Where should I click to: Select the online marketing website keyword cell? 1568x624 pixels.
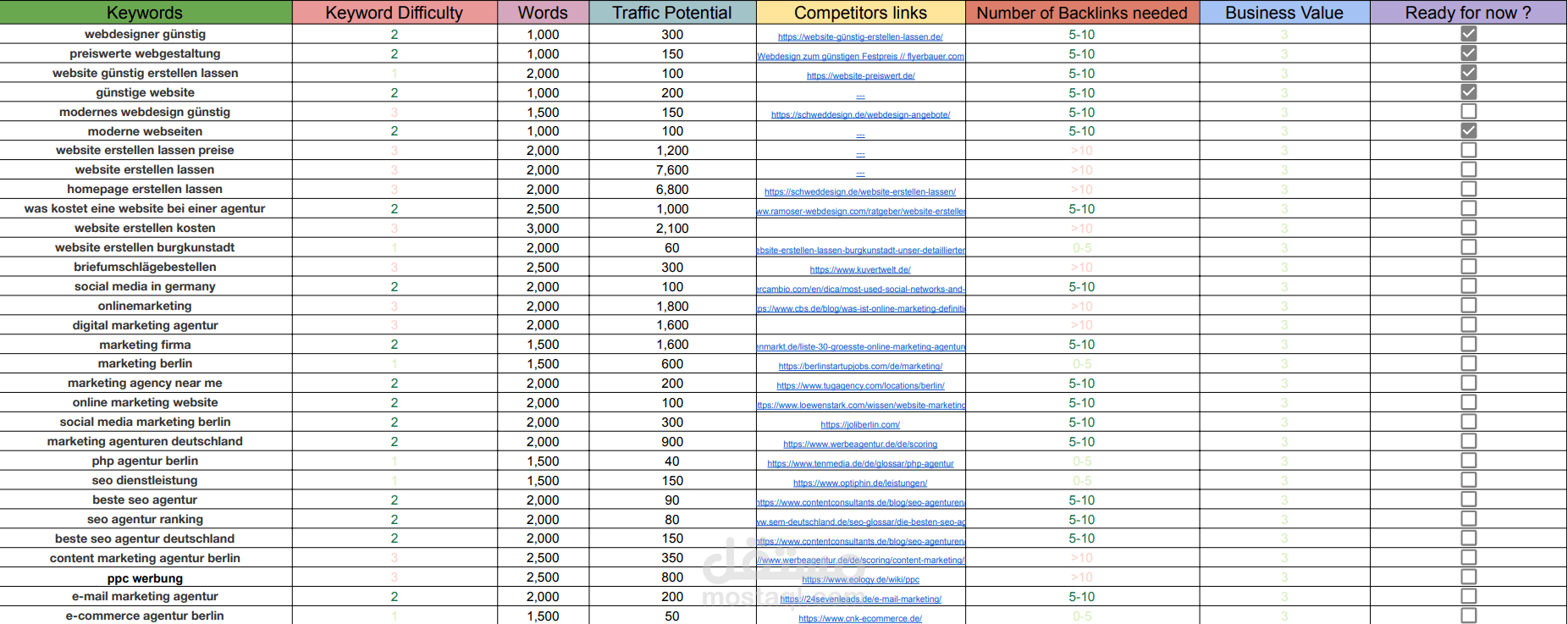pyautogui.click(x=145, y=402)
